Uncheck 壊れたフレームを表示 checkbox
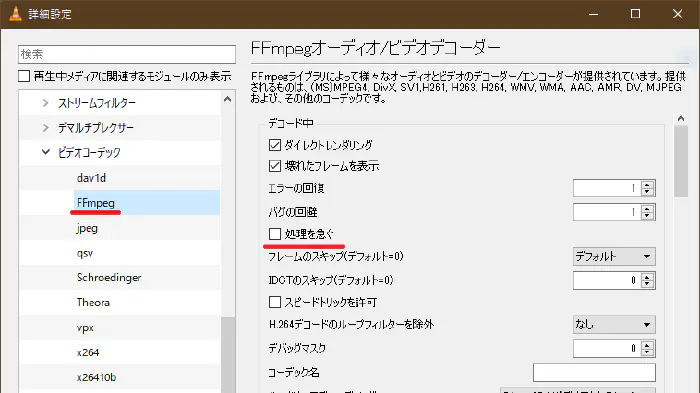 tap(275, 166)
